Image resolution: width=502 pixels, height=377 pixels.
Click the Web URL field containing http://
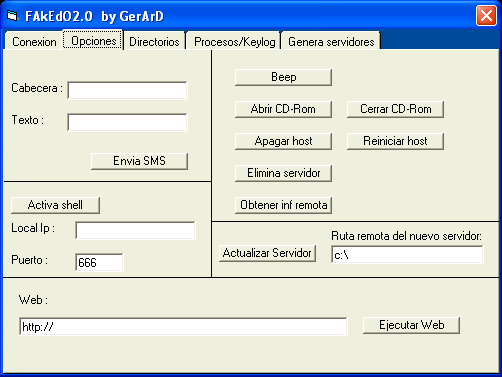[x=183, y=327]
